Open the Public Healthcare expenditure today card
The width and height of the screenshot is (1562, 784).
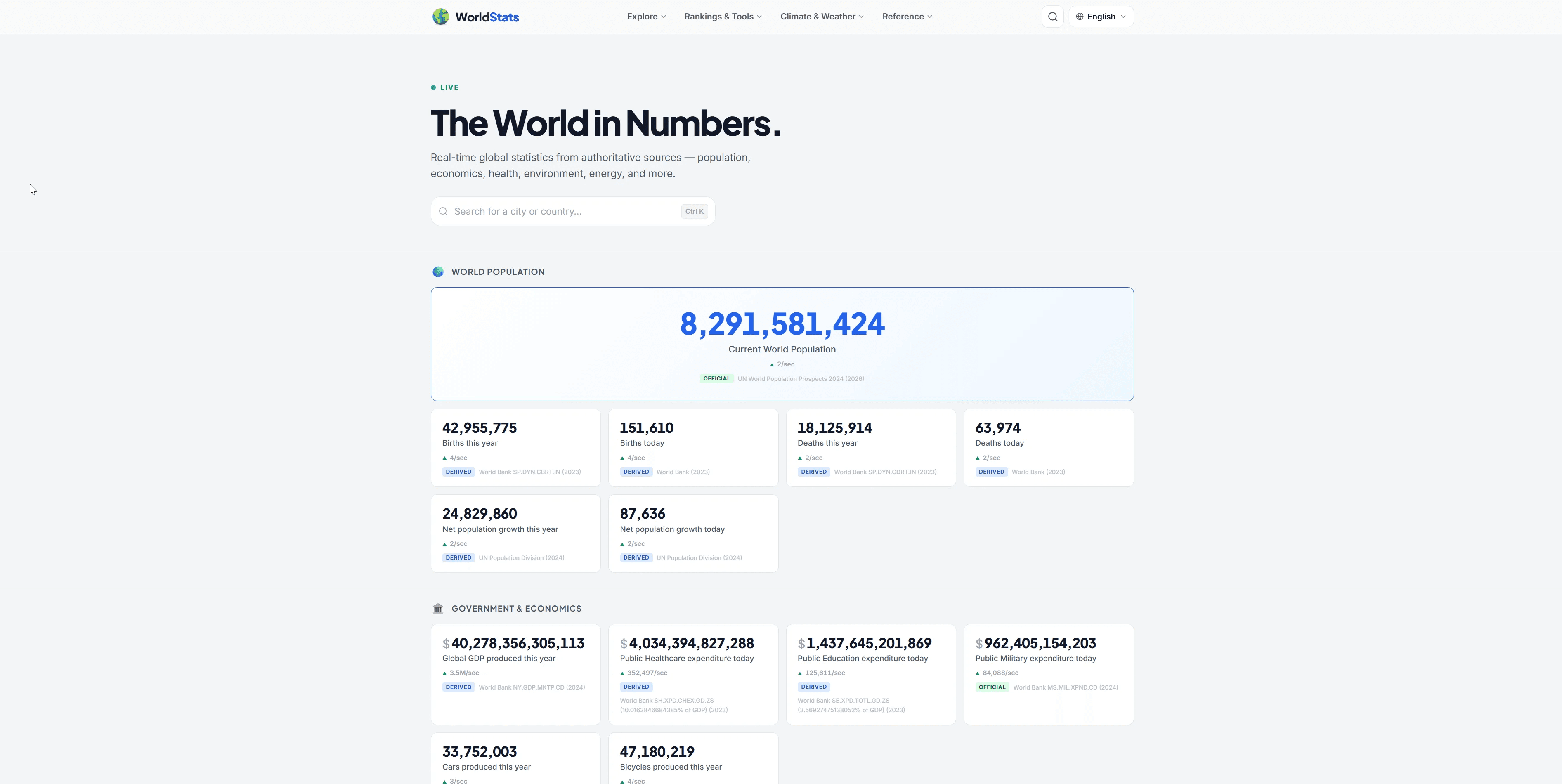coord(693,674)
